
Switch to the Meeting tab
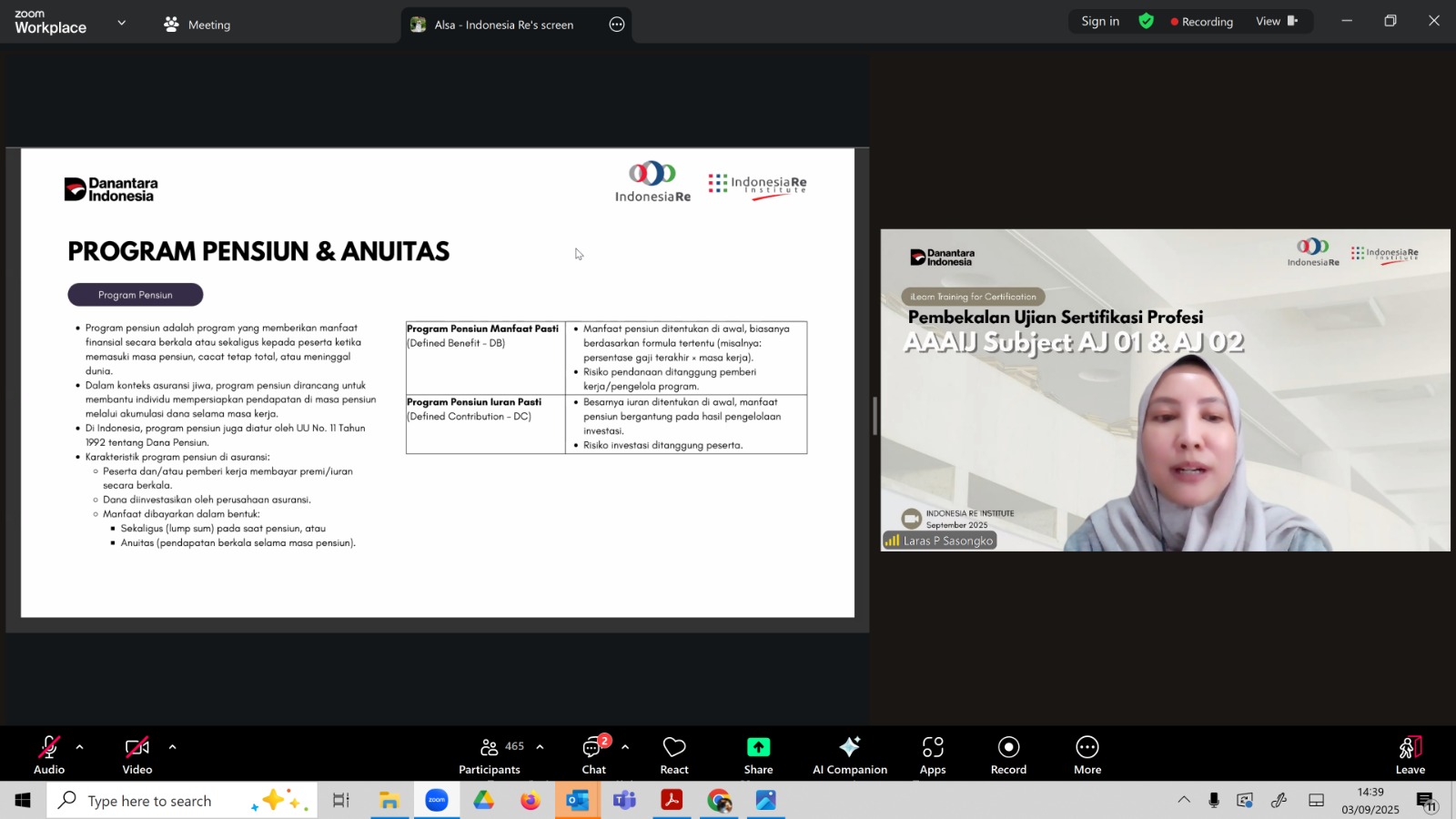coord(197,25)
